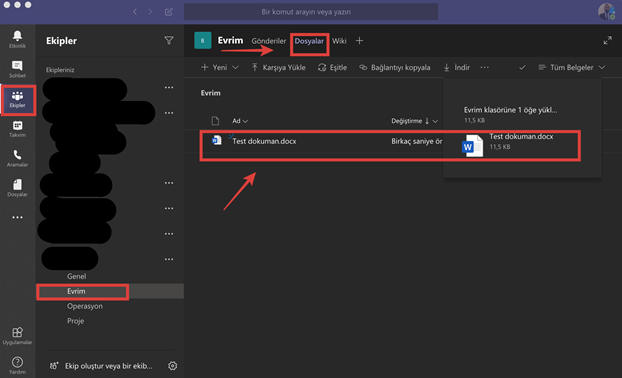The image size is (622, 378).
Task: Open the teams settings gear icon
Action: click(173, 366)
